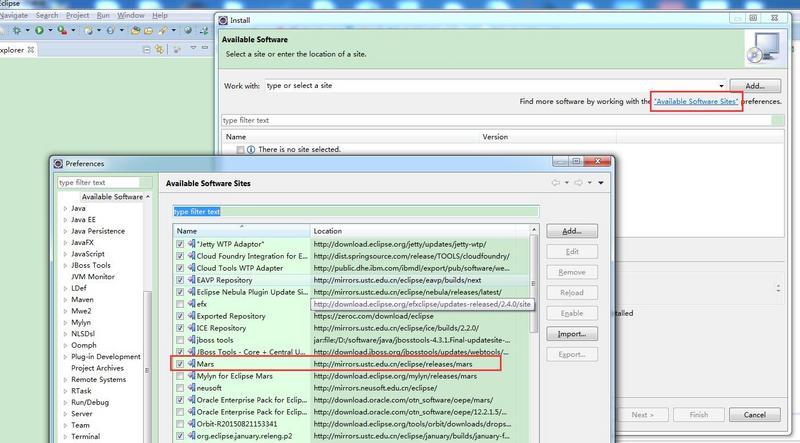Open the Explorer View Menu triangle
The image size is (800, 443).
coord(193,47)
